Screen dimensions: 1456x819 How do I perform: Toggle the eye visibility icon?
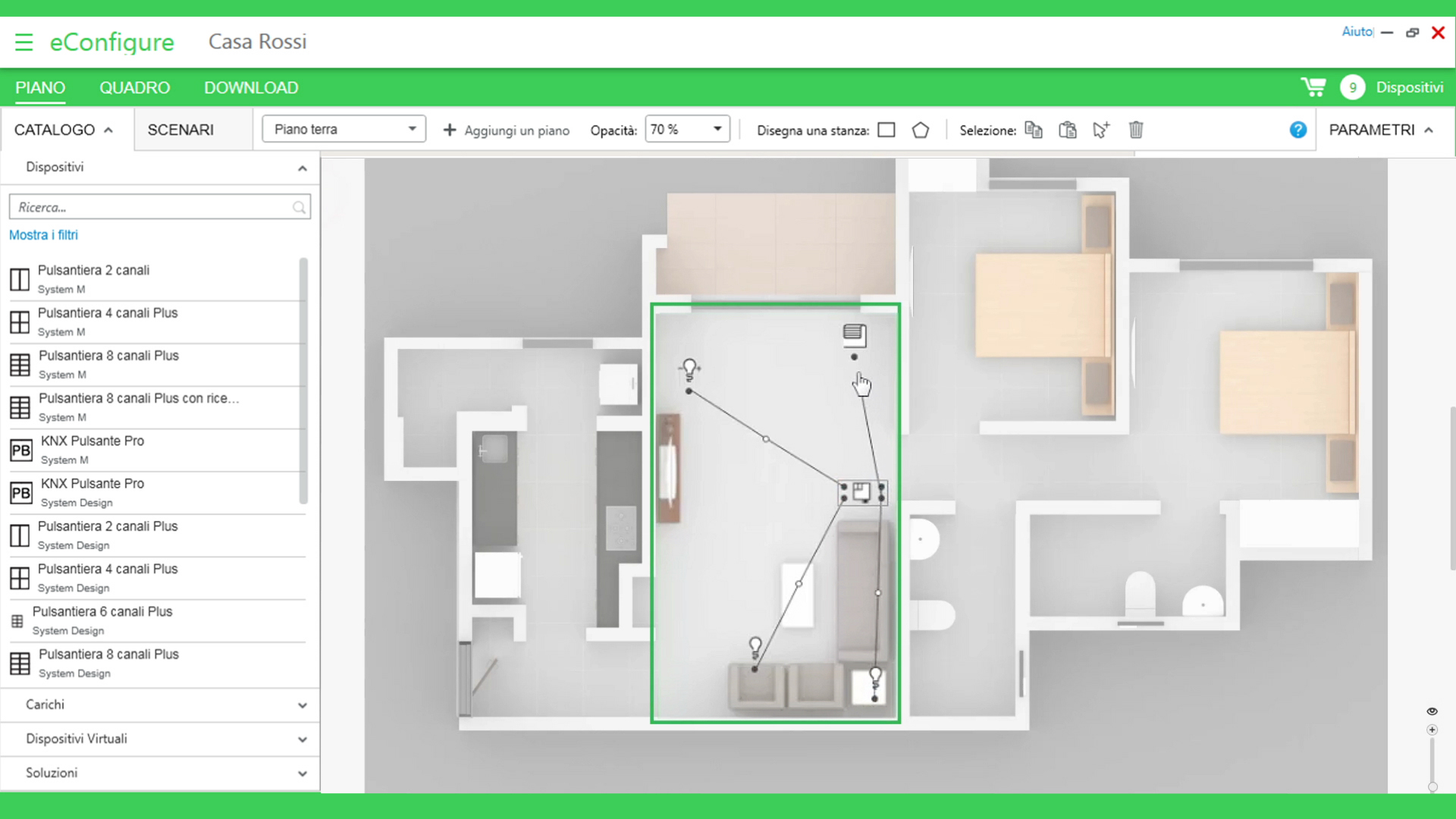click(x=1432, y=711)
